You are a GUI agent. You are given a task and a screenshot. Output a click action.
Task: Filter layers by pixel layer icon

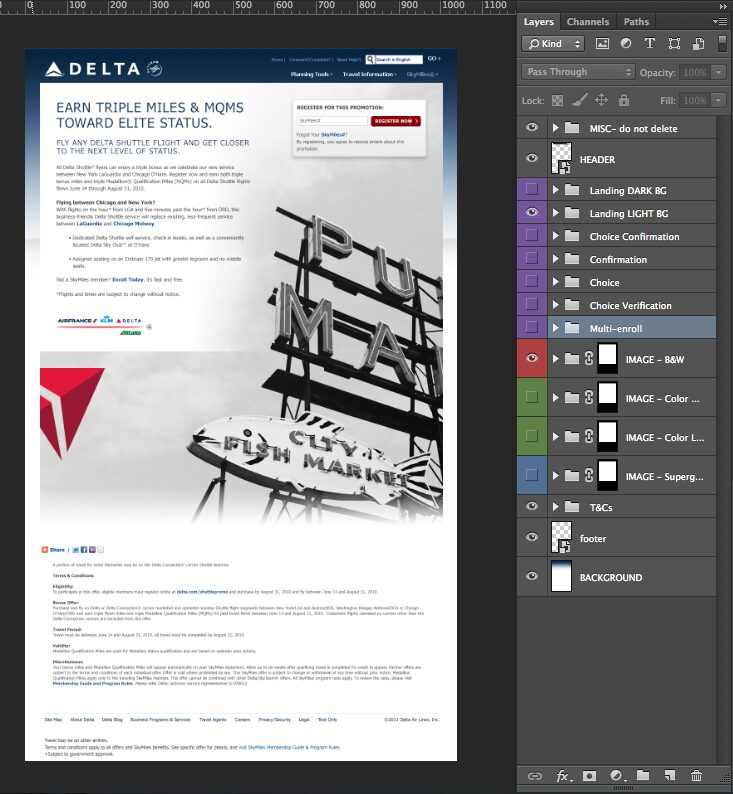coord(602,44)
